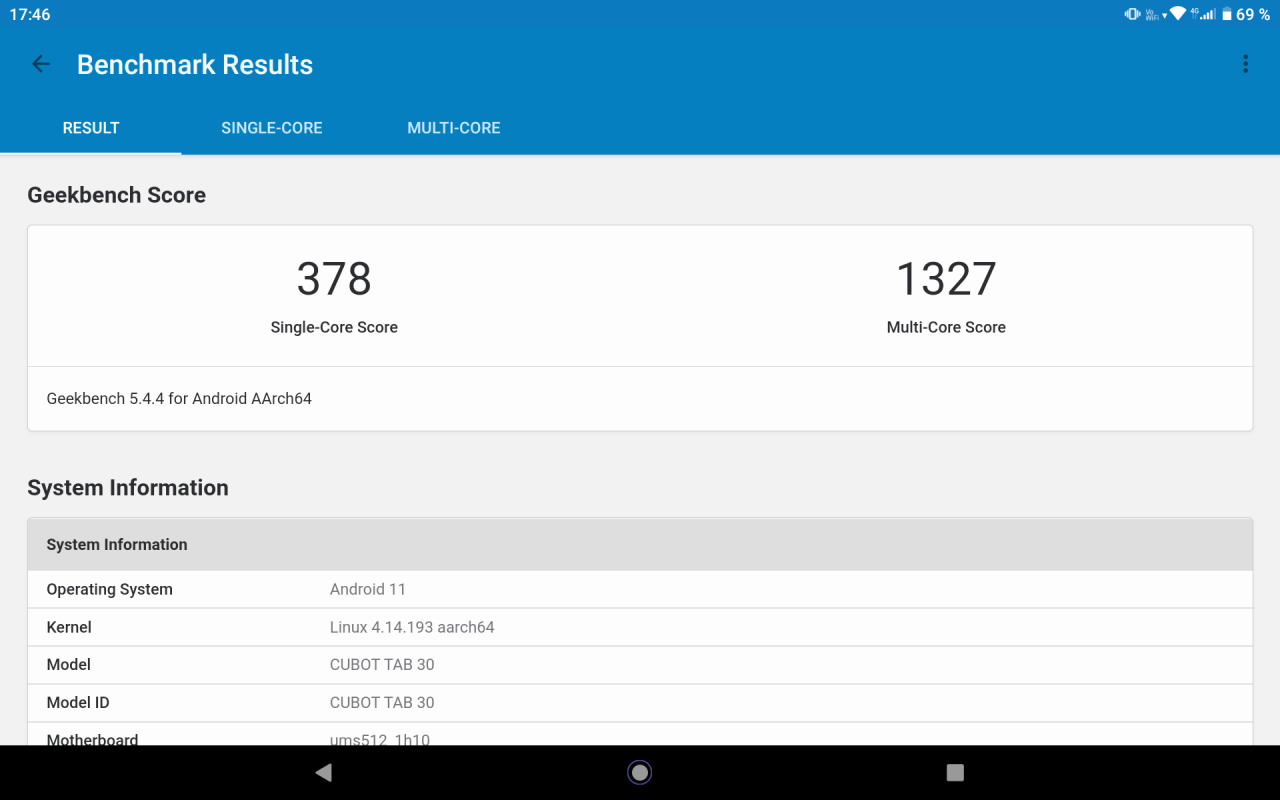1280x800 pixels.
Task: Tap the 4G signal strength icon
Action: coord(1204,14)
